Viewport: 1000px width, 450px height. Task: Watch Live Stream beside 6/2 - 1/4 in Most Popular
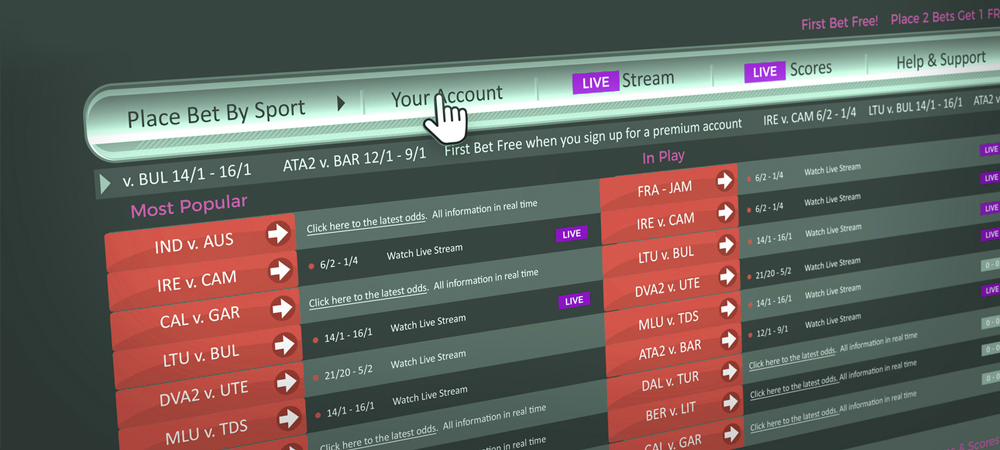(x=425, y=251)
